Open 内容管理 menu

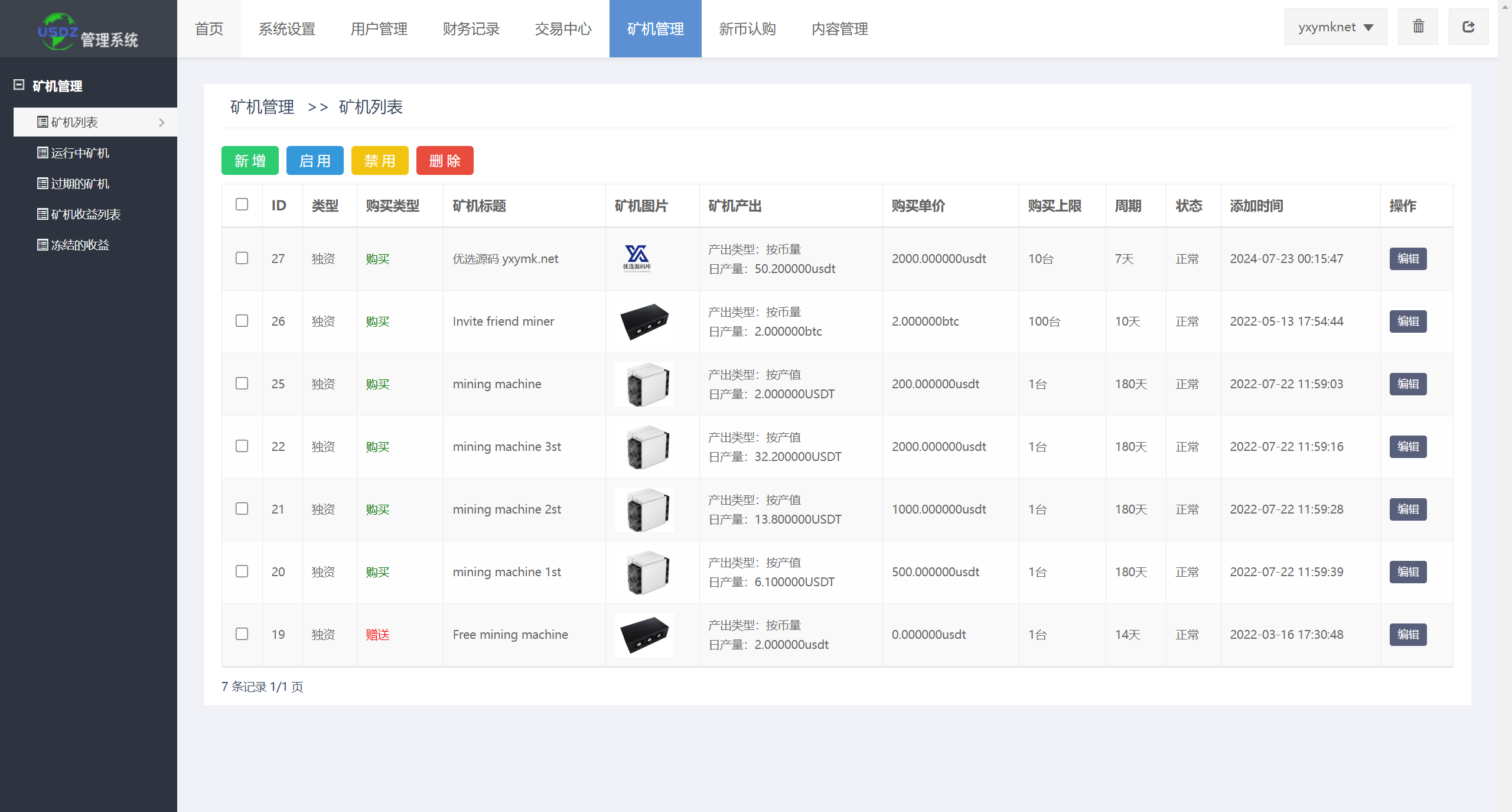tap(840, 28)
